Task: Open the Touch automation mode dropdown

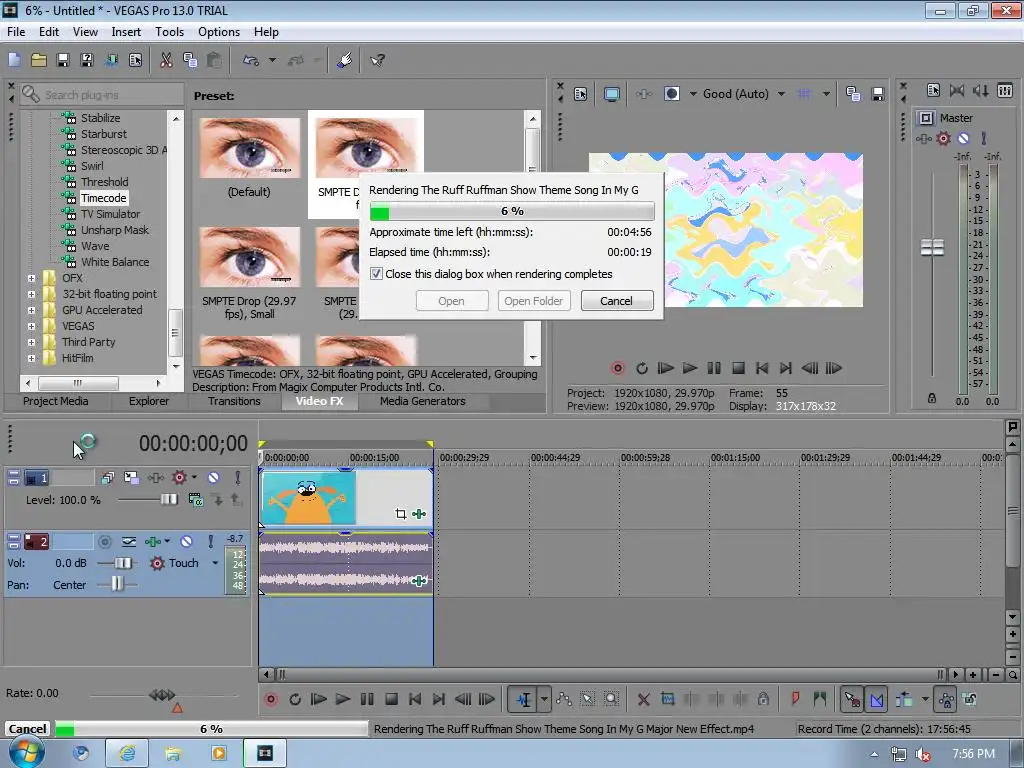Action: tap(215, 563)
